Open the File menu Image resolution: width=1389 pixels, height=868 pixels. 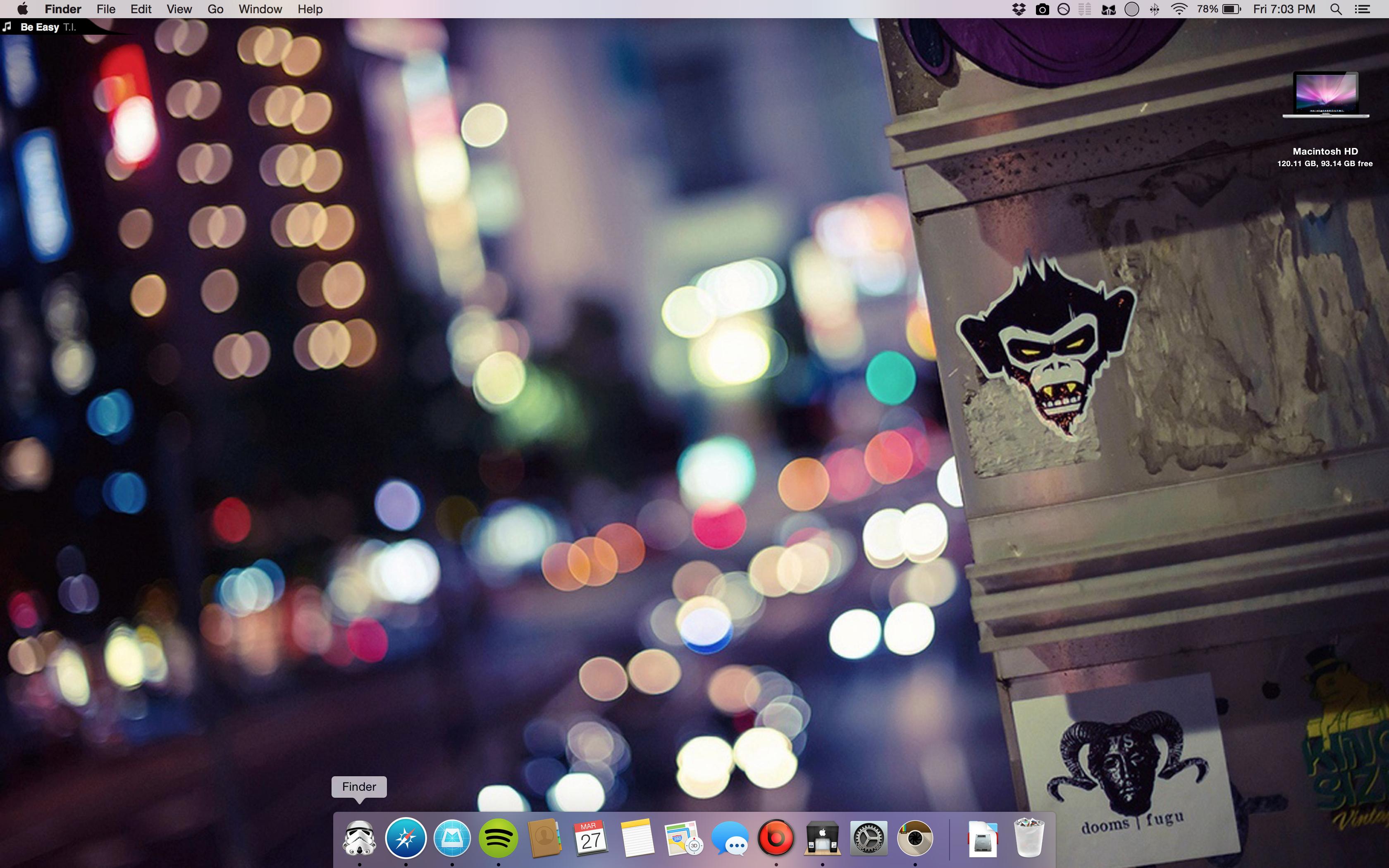pyautogui.click(x=105, y=9)
